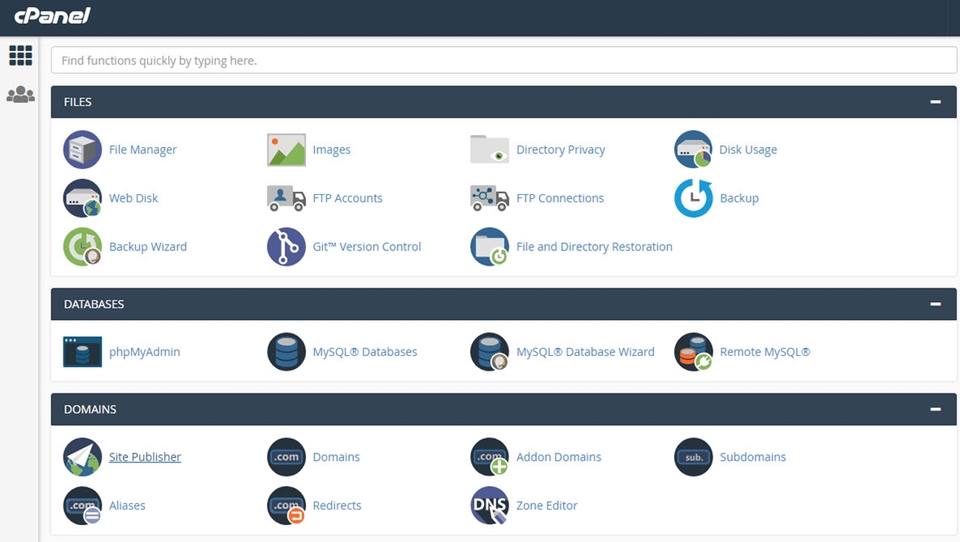Screen dimensions: 960x542
Task: Click the phpMyAdmin icon
Action: coord(82,352)
